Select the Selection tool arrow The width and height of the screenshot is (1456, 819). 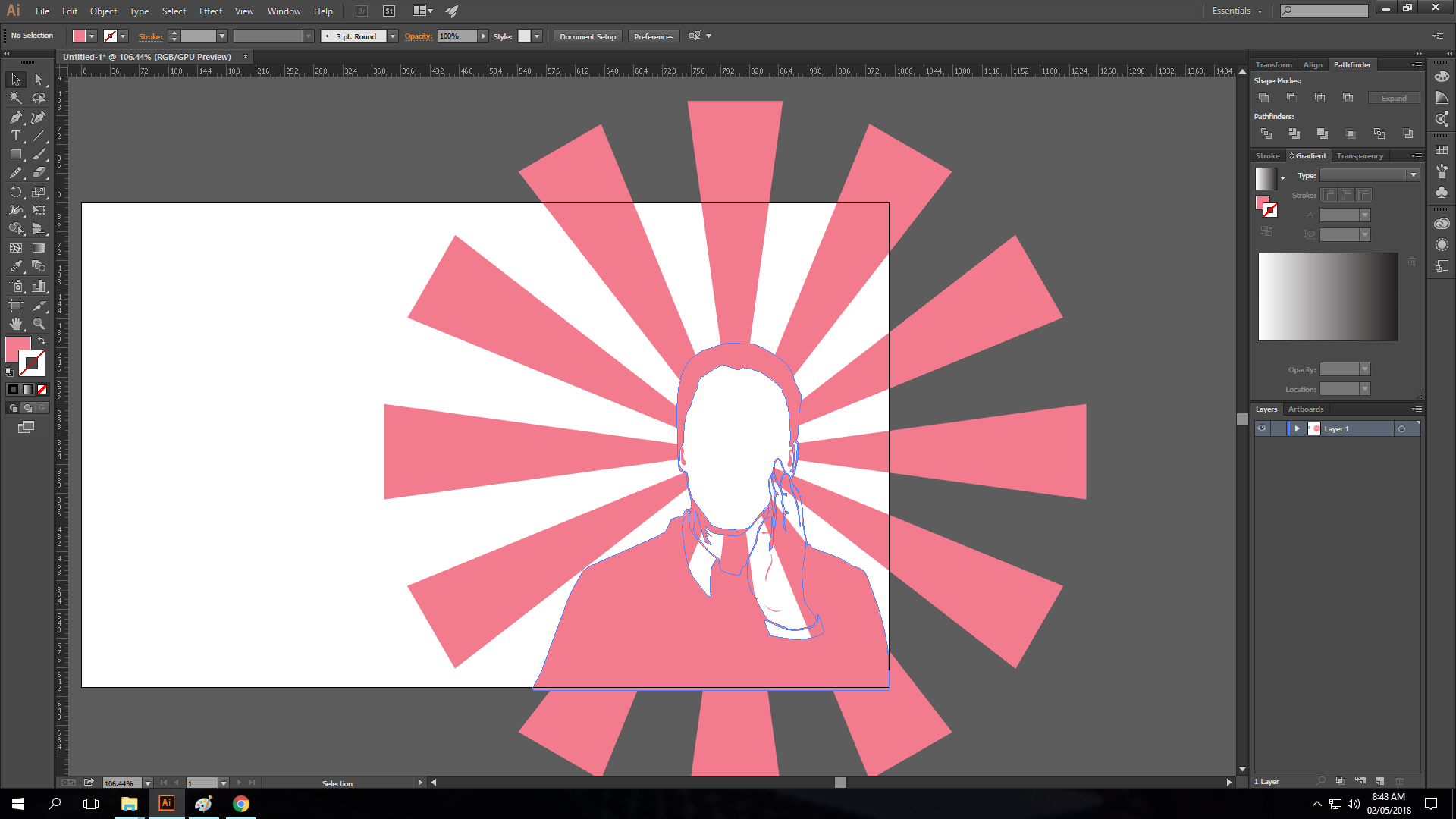(x=16, y=80)
